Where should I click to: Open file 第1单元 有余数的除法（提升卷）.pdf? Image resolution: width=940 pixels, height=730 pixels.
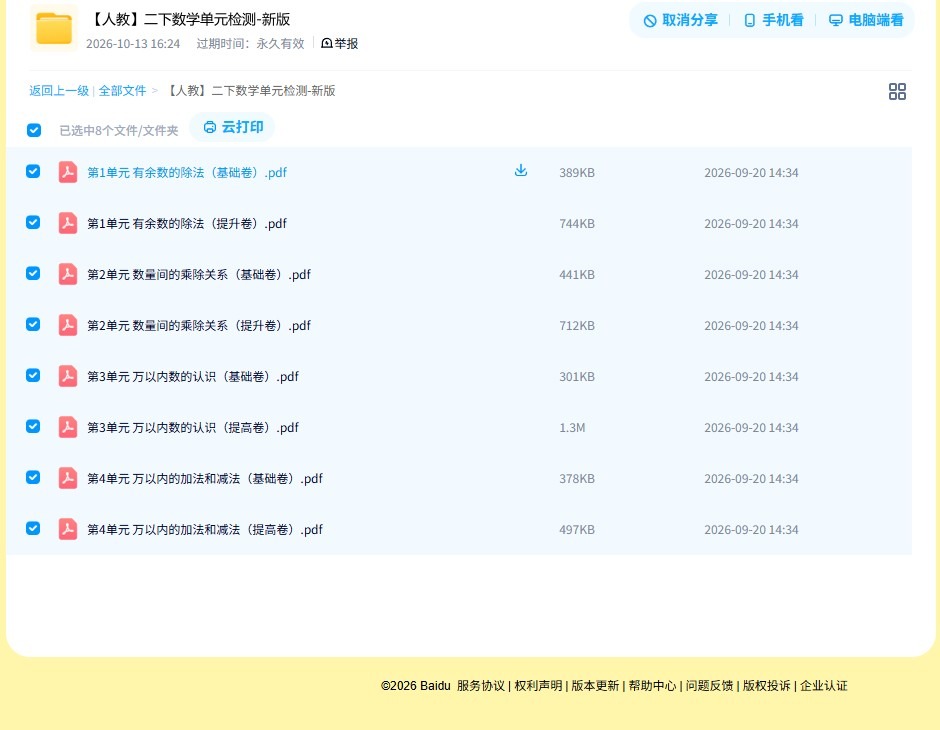click(187, 224)
